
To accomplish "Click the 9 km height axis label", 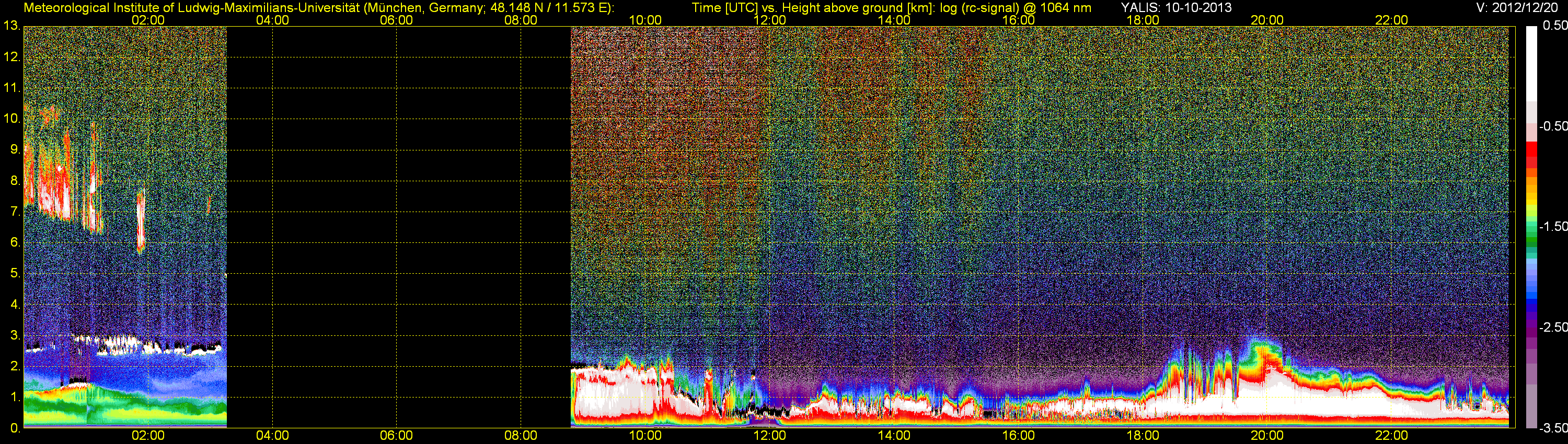I will [15, 149].
